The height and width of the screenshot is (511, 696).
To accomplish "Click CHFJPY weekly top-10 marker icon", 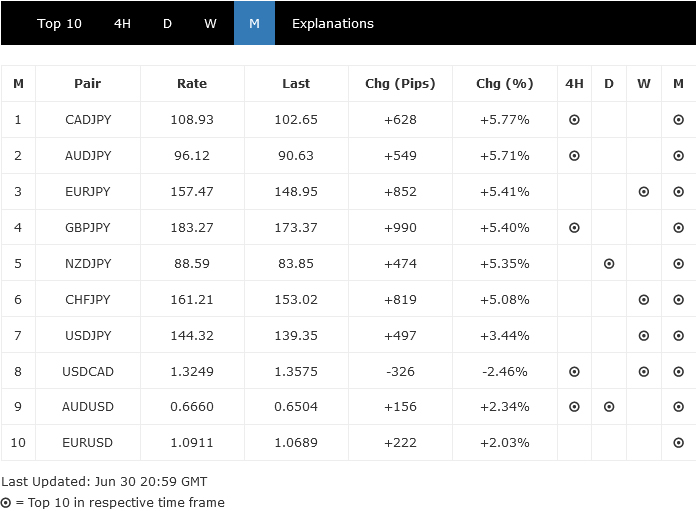I will point(643,300).
